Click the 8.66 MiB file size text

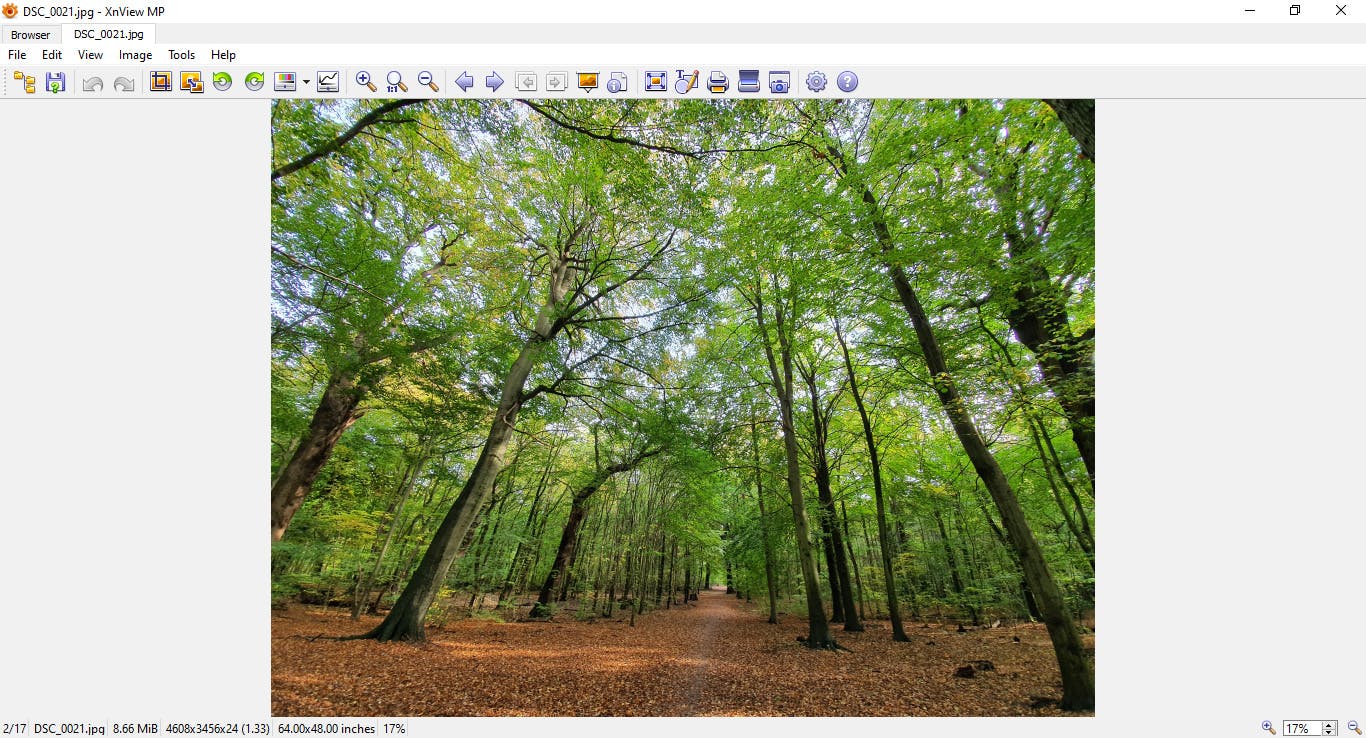pos(135,729)
